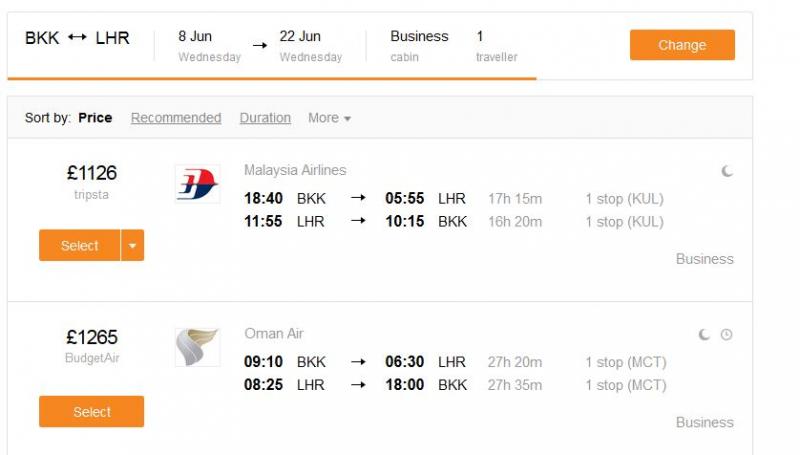The width and height of the screenshot is (800, 455).
Task: Select the £1265 Oman Air fare
Action: (91, 412)
